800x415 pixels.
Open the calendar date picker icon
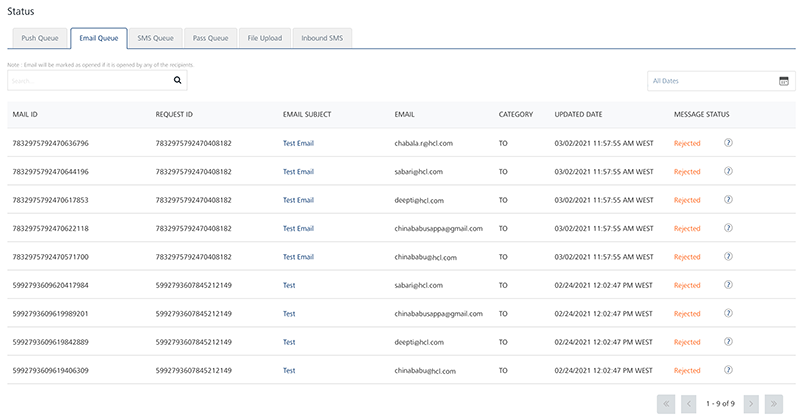click(784, 81)
